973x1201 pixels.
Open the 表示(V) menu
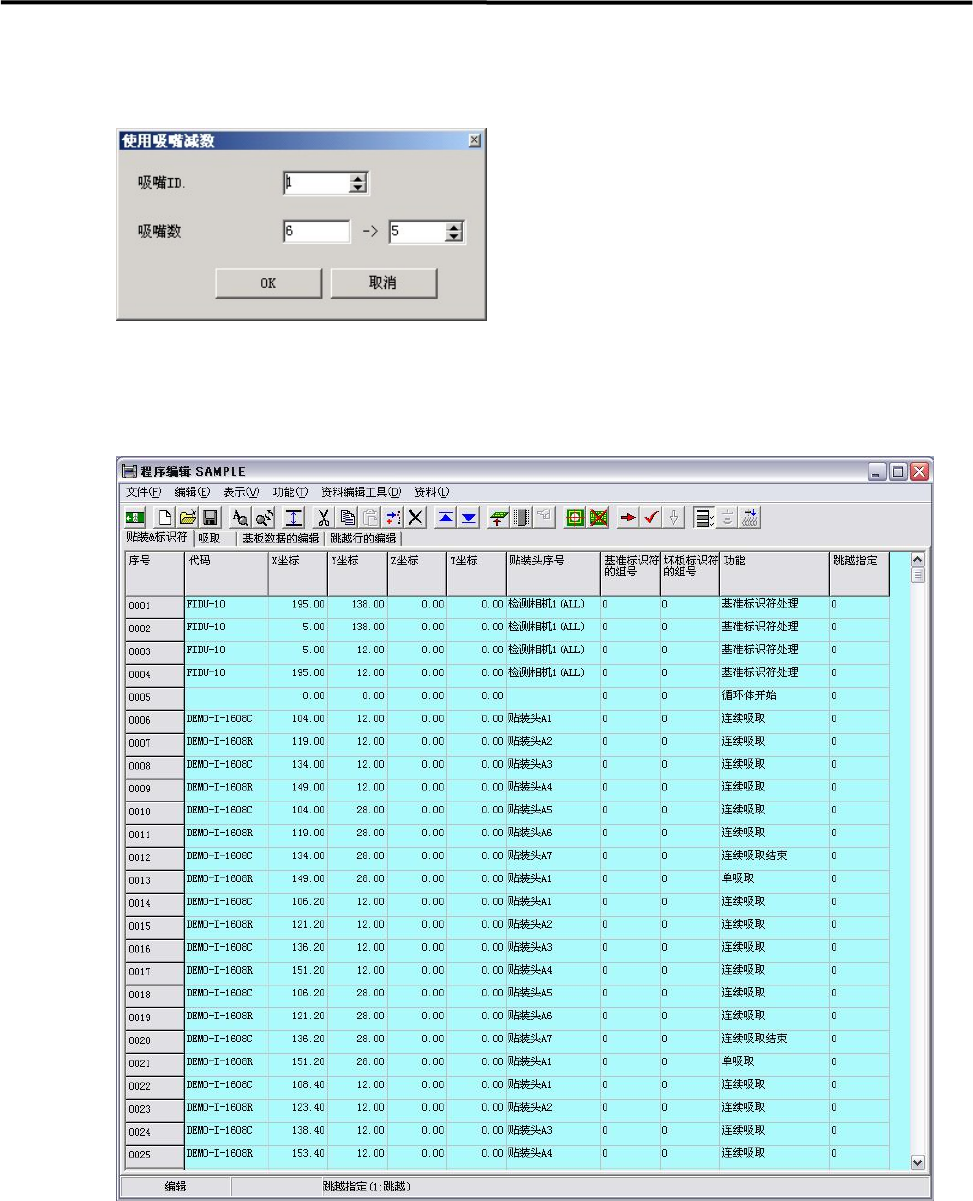tap(240, 492)
